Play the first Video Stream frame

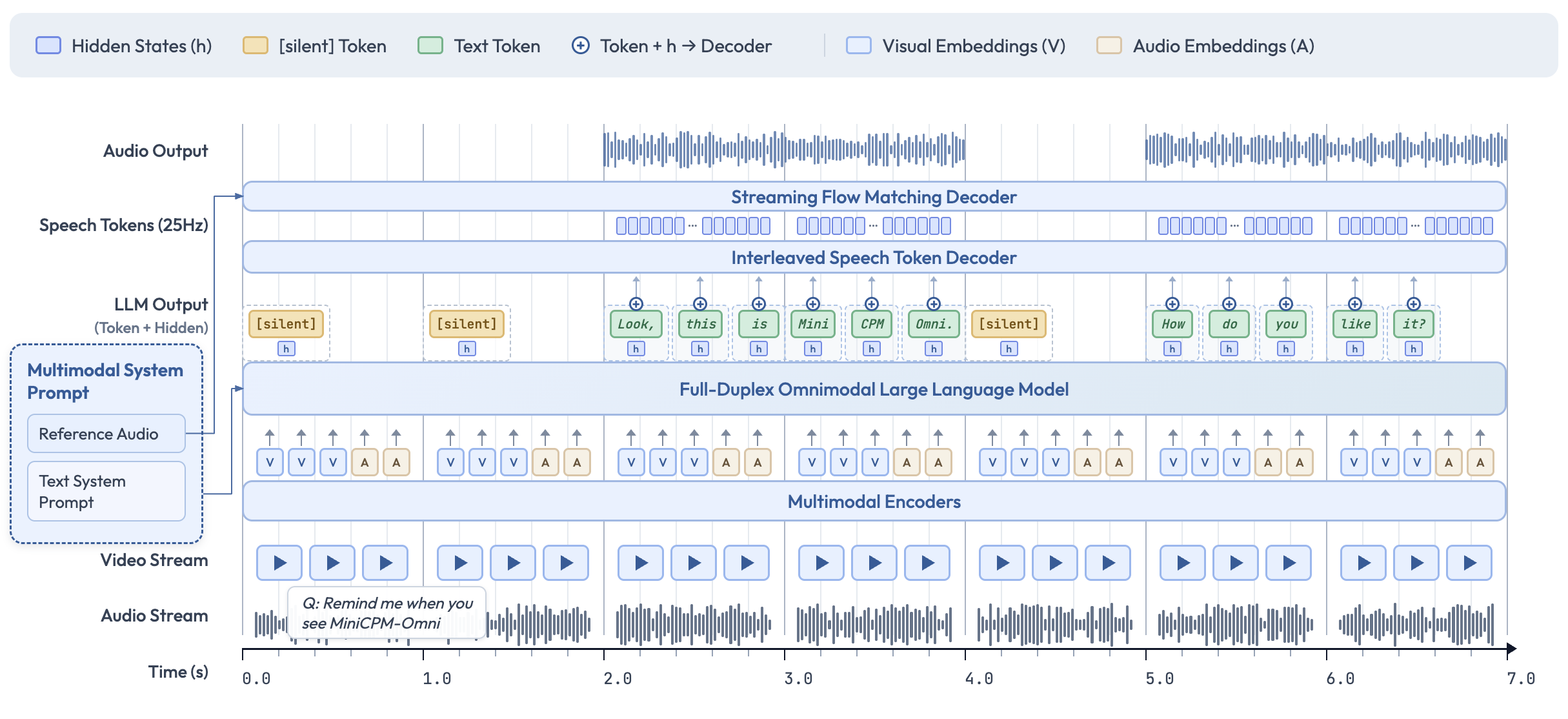point(279,562)
